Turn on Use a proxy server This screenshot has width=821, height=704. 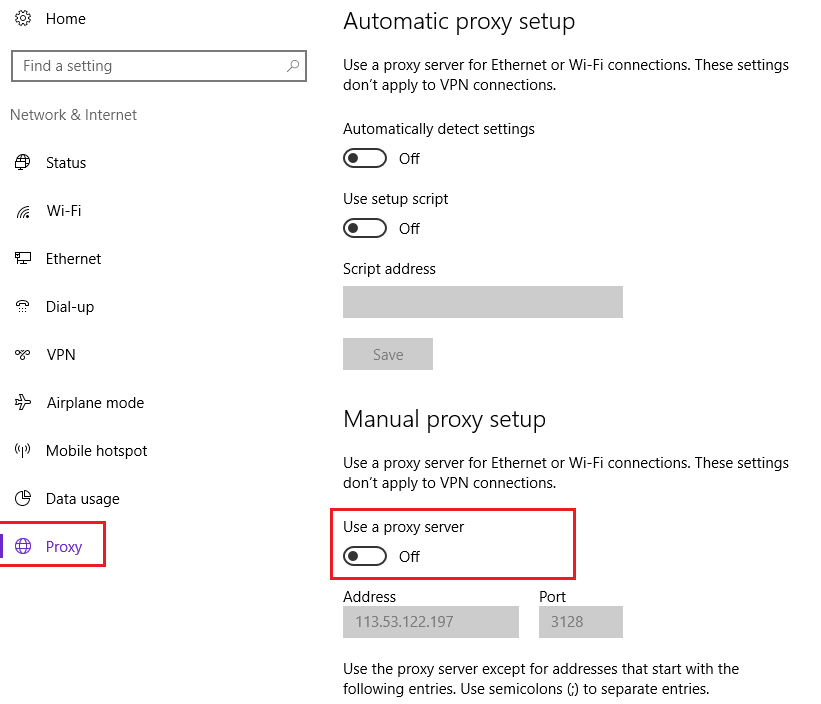coord(365,556)
